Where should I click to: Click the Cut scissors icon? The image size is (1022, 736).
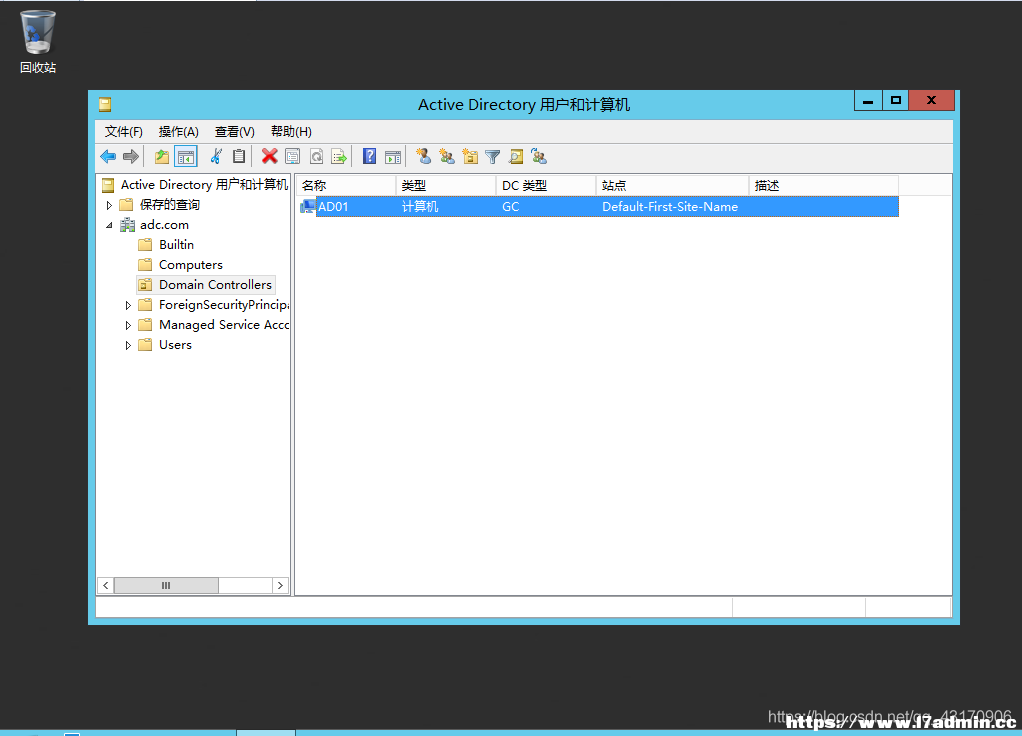(x=216, y=156)
